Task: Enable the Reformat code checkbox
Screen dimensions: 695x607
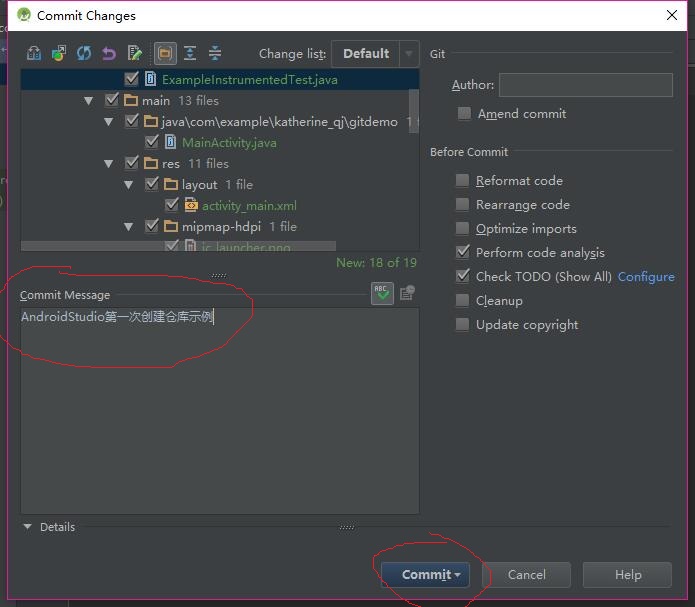Action: point(462,180)
